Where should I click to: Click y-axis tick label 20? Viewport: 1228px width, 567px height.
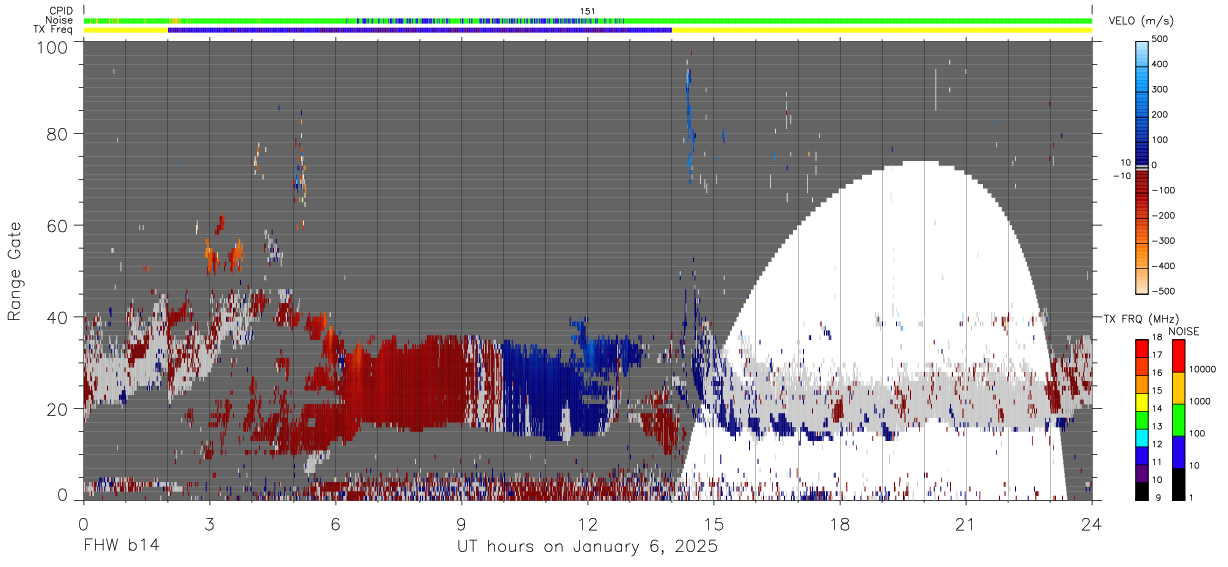[x=58, y=408]
